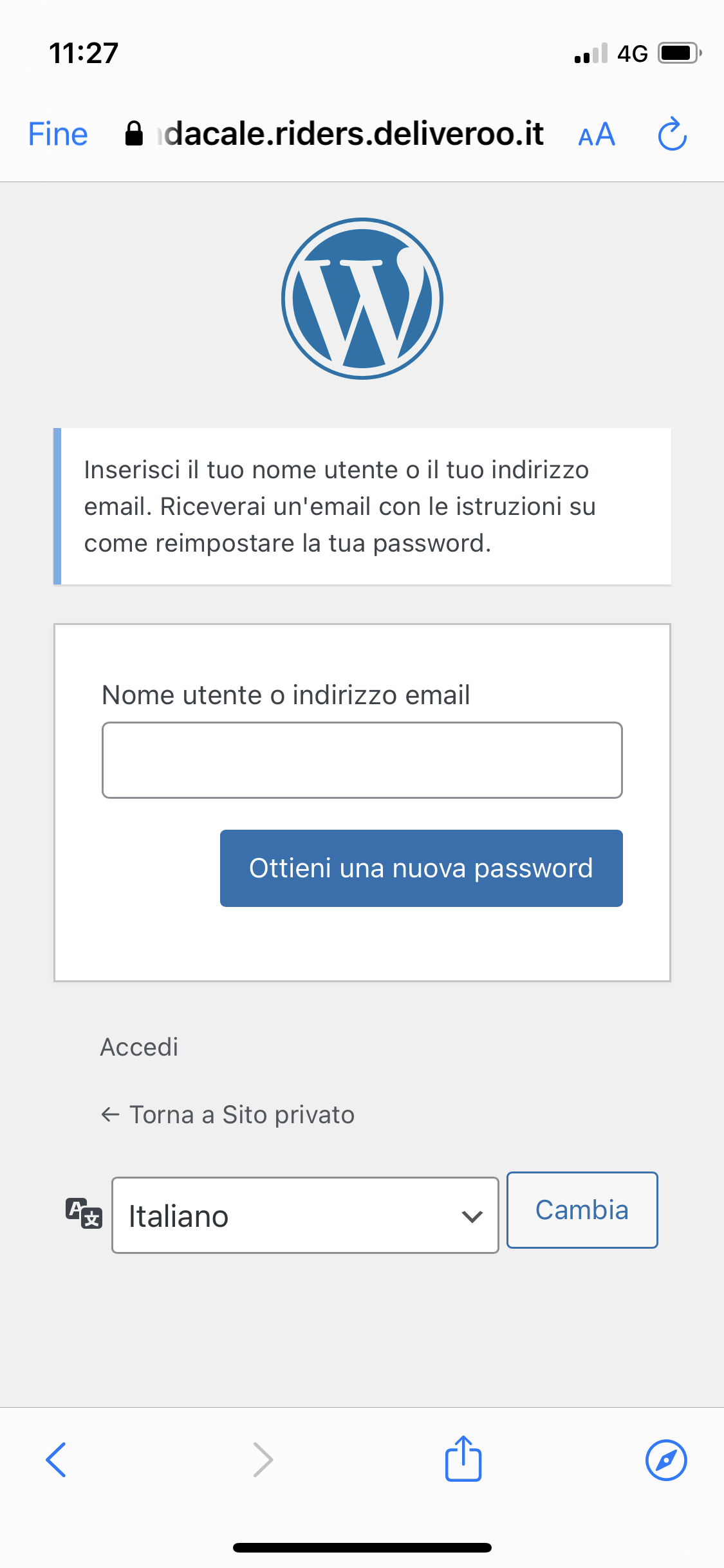Open the Italiano language dropdown
This screenshot has width=724, height=1568.
pyautogui.click(x=305, y=1215)
